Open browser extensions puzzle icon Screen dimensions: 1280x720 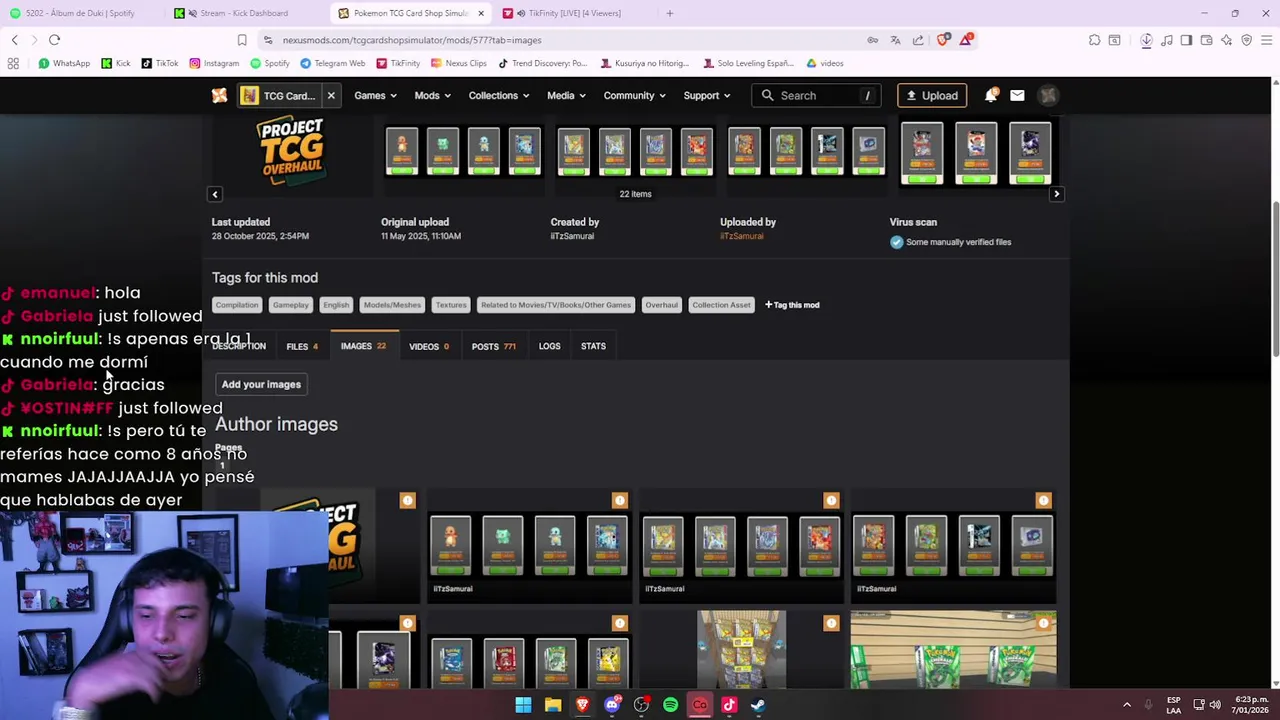click(x=1094, y=40)
